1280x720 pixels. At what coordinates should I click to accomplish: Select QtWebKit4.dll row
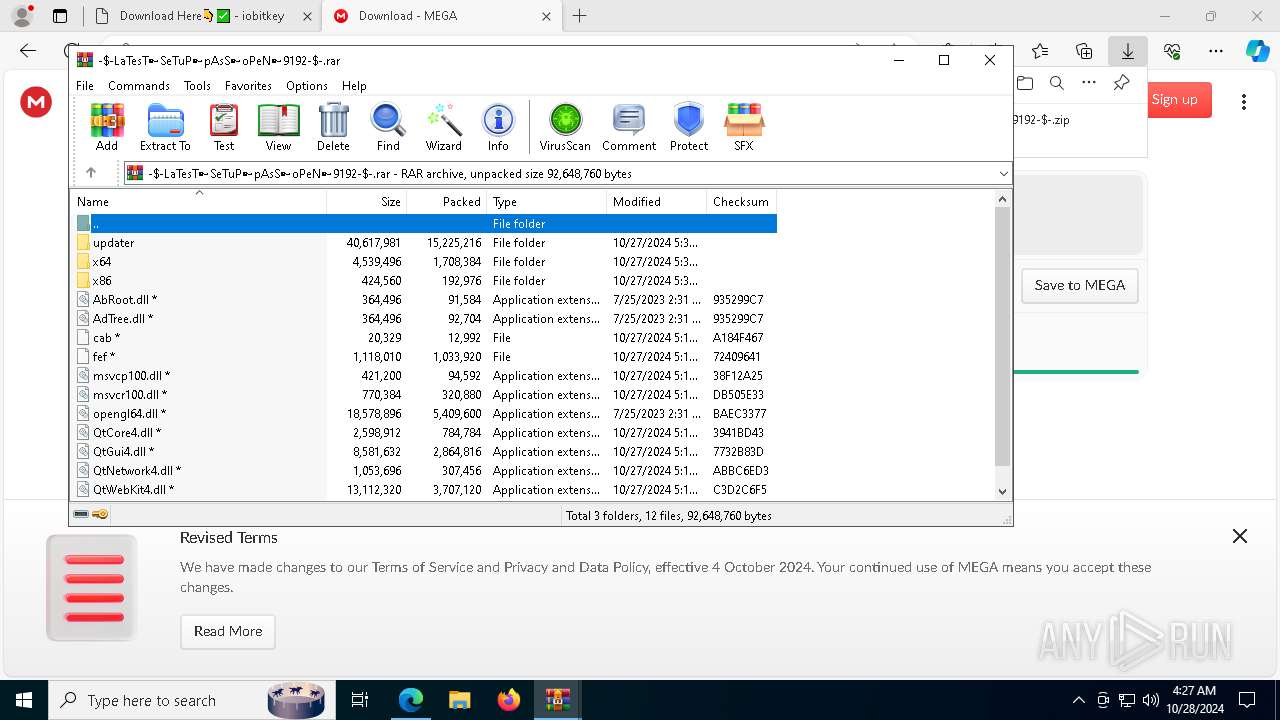point(424,489)
